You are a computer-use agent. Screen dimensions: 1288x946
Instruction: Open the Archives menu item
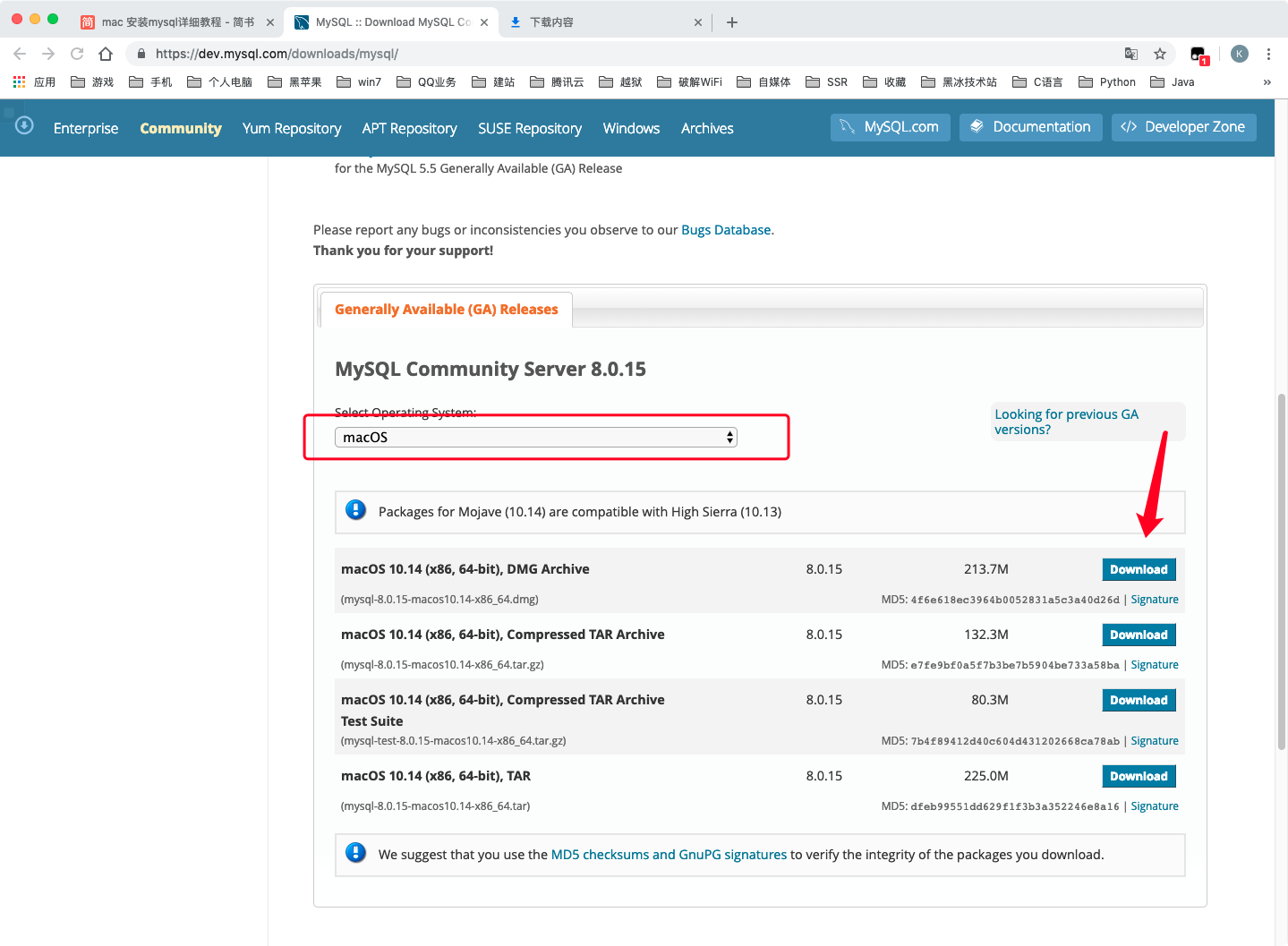pos(707,128)
